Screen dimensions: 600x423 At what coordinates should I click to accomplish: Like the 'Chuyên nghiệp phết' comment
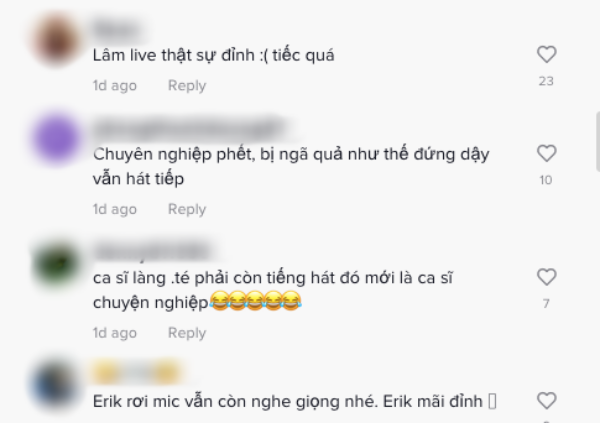click(x=546, y=154)
